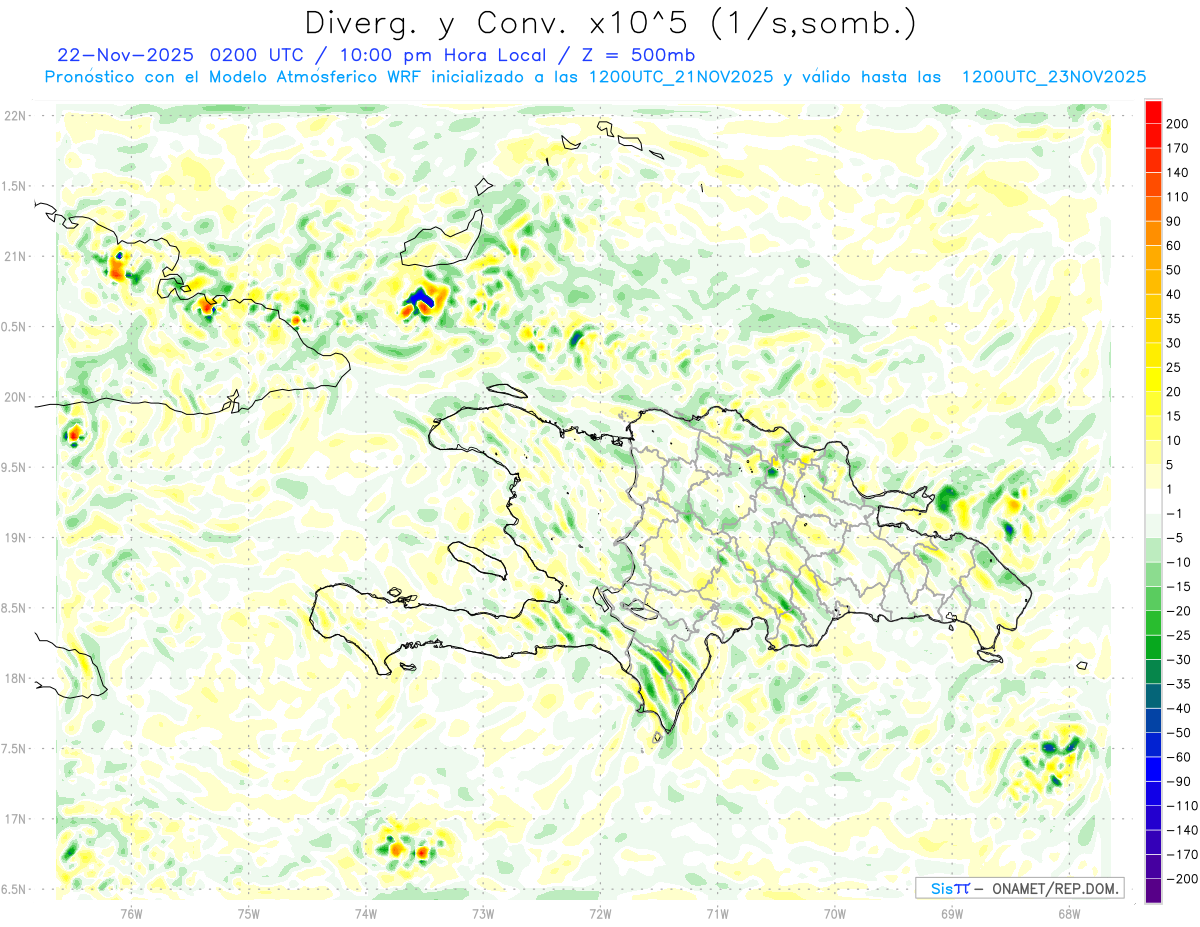This screenshot has height=927, width=1200.
Task: Click the colorbar segment between 110 and 140
Action: pyautogui.click(x=1153, y=184)
